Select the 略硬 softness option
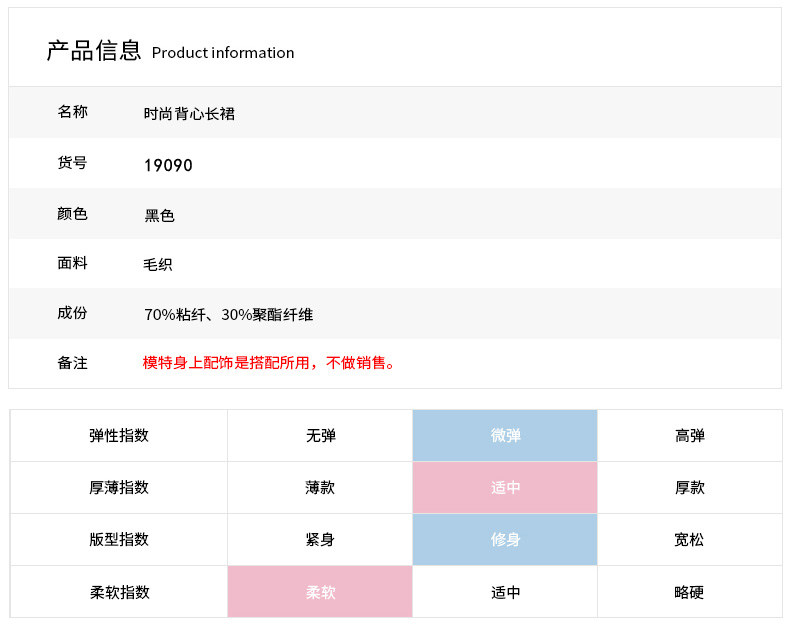 [x=689, y=592]
